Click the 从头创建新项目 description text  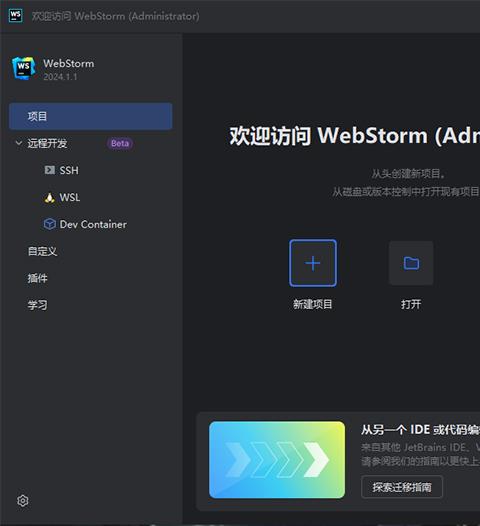point(408,174)
